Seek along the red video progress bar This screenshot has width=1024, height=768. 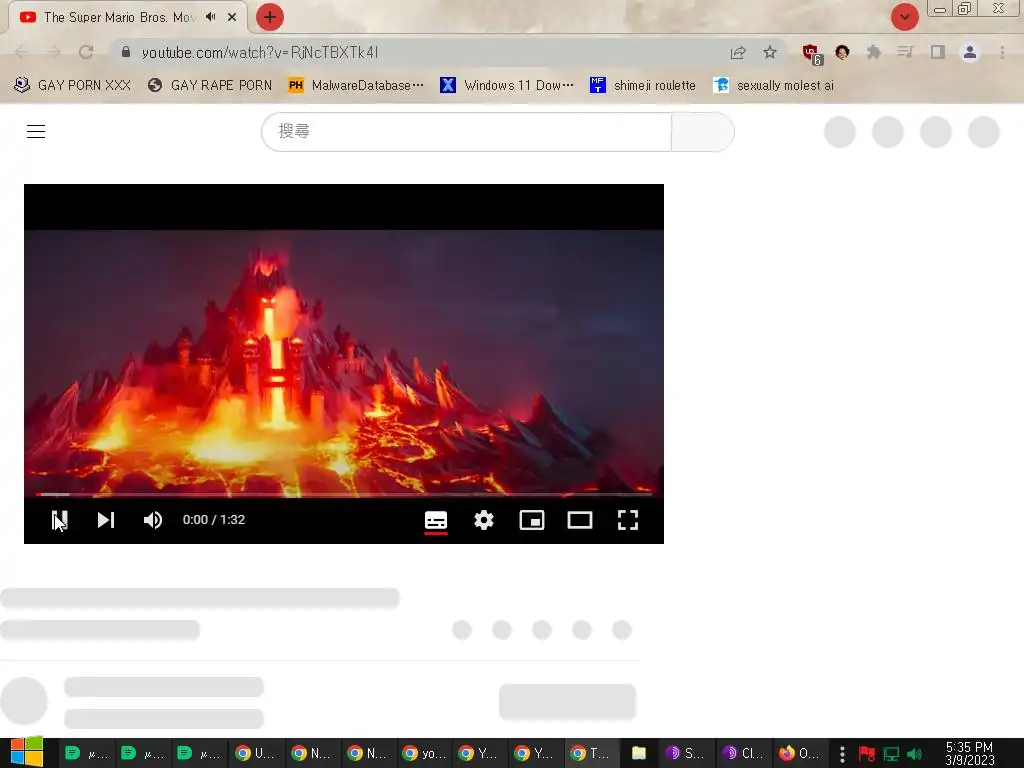[344, 494]
